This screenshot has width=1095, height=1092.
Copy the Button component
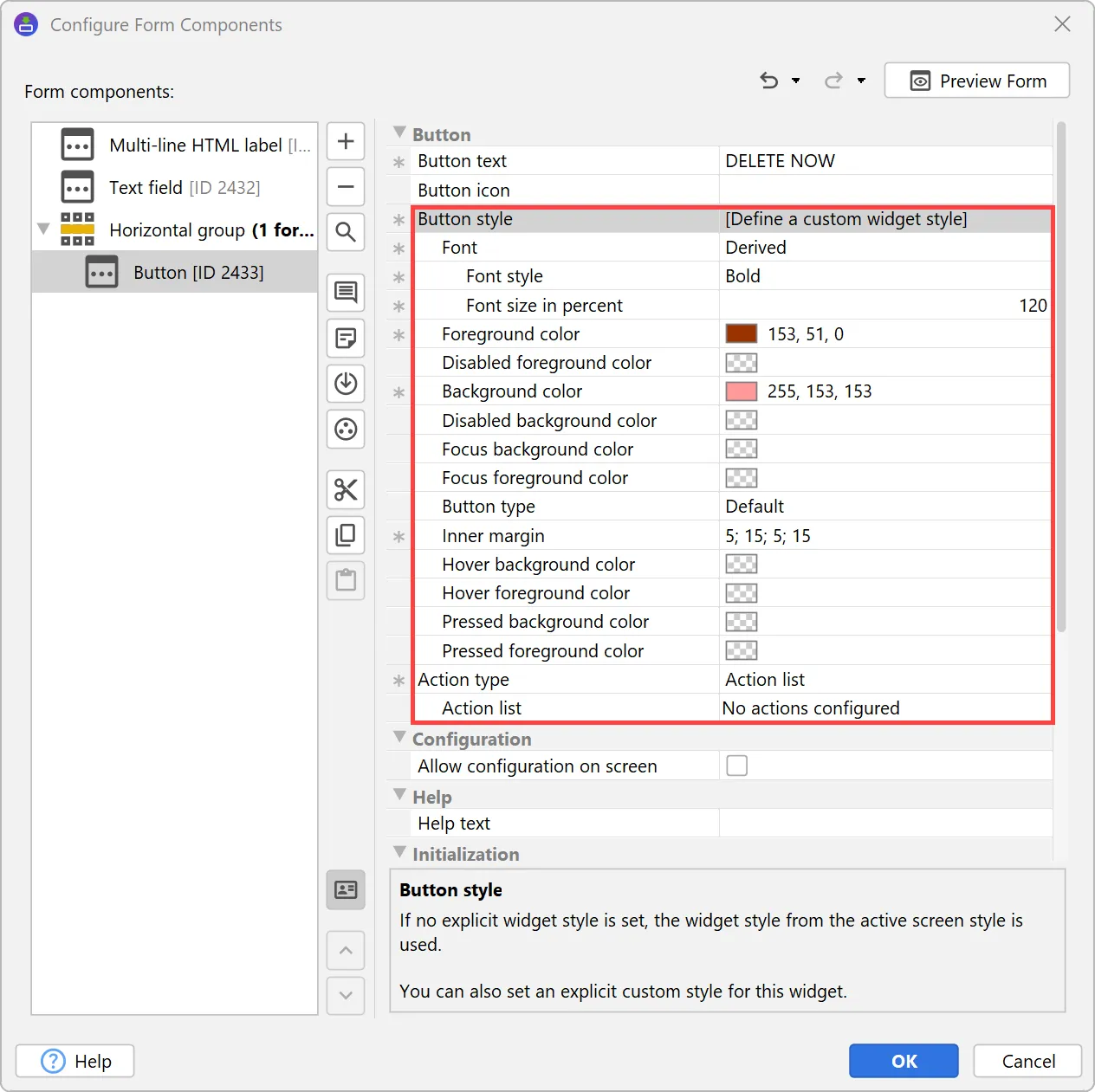345,535
